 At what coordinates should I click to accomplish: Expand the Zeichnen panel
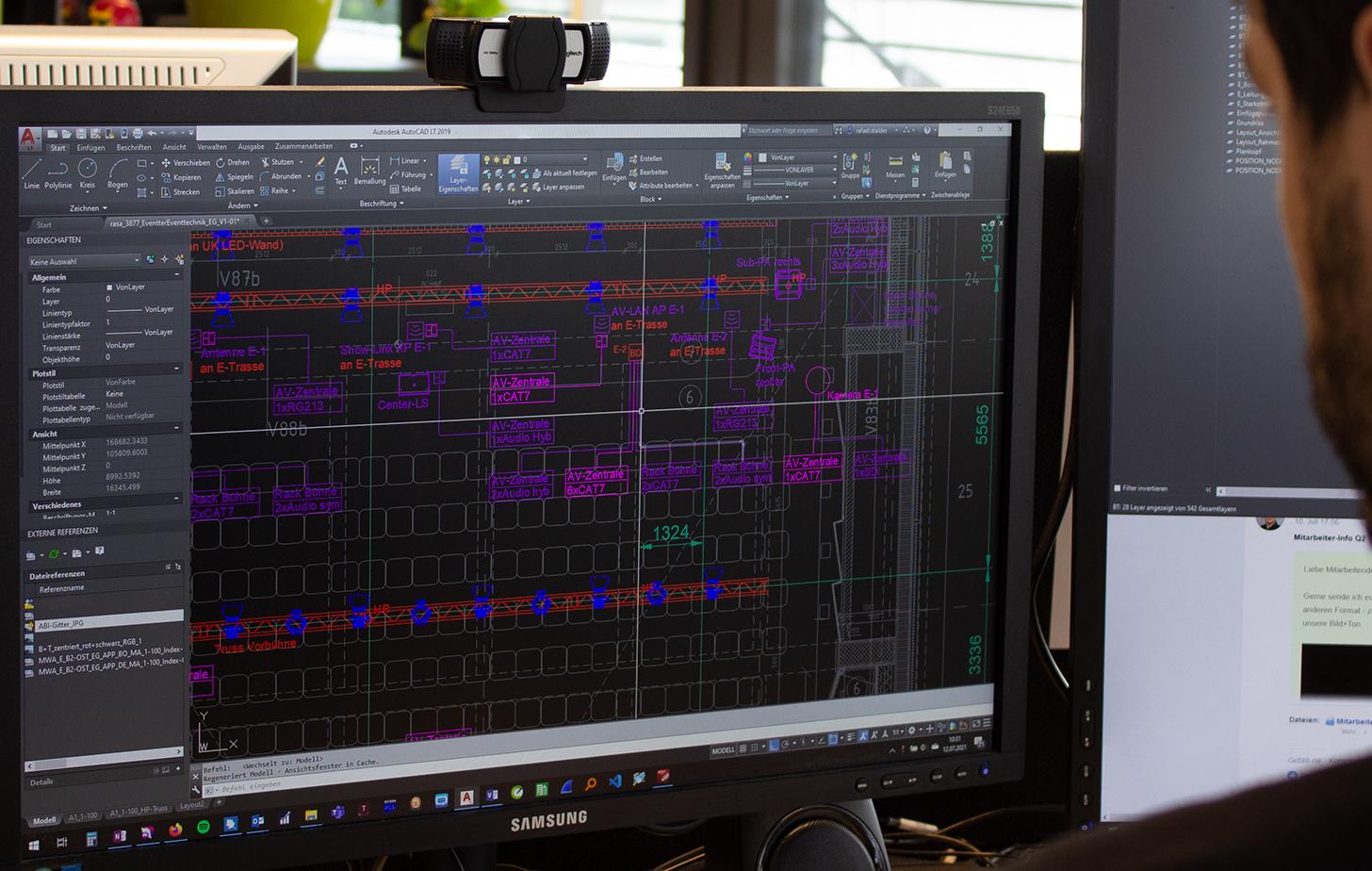coord(88,208)
